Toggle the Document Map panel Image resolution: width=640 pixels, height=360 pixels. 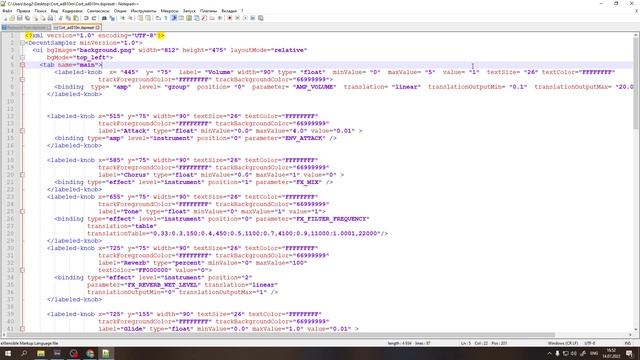tap(189, 18)
